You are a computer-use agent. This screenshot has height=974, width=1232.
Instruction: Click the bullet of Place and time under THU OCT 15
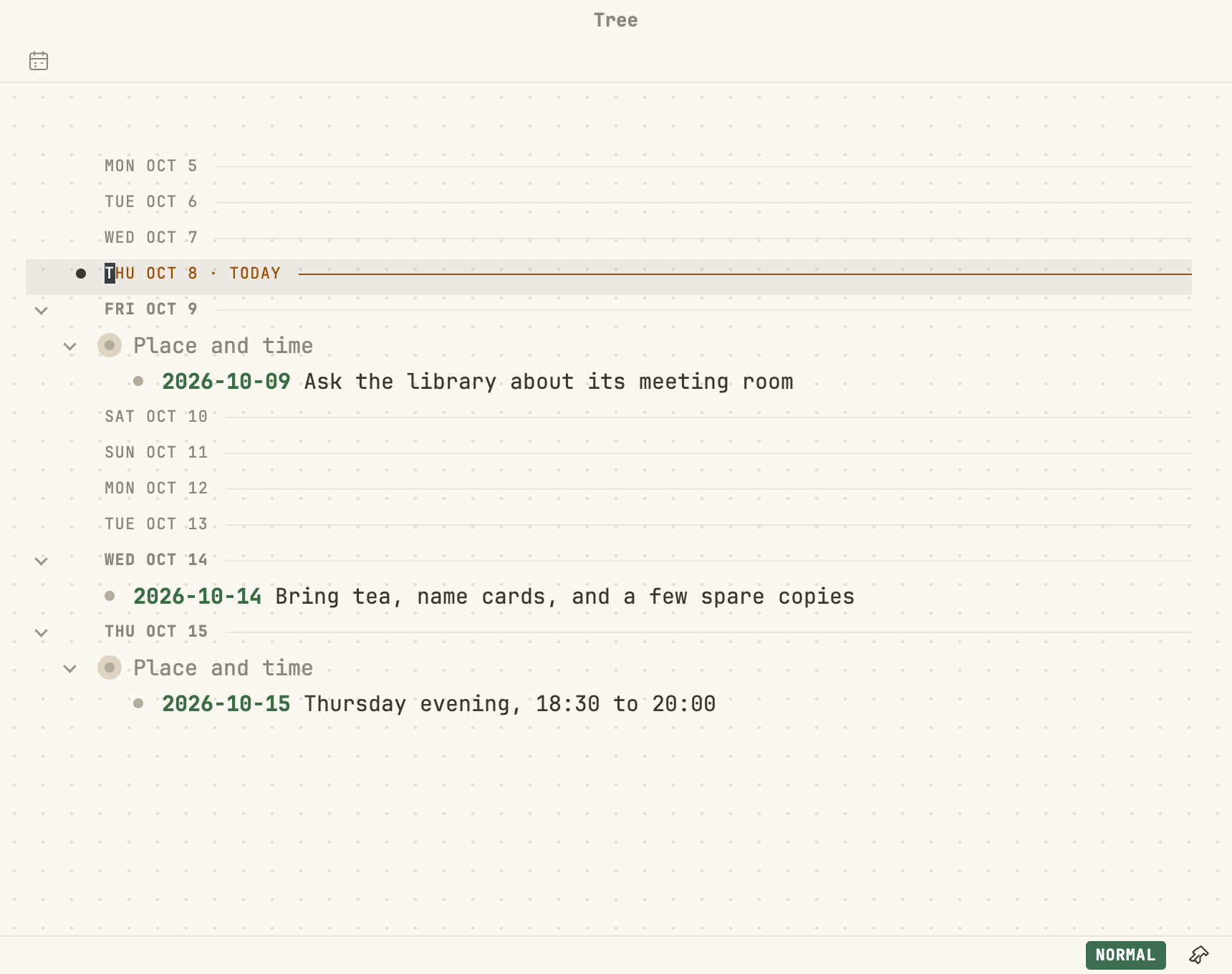pyautogui.click(x=110, y=667)
